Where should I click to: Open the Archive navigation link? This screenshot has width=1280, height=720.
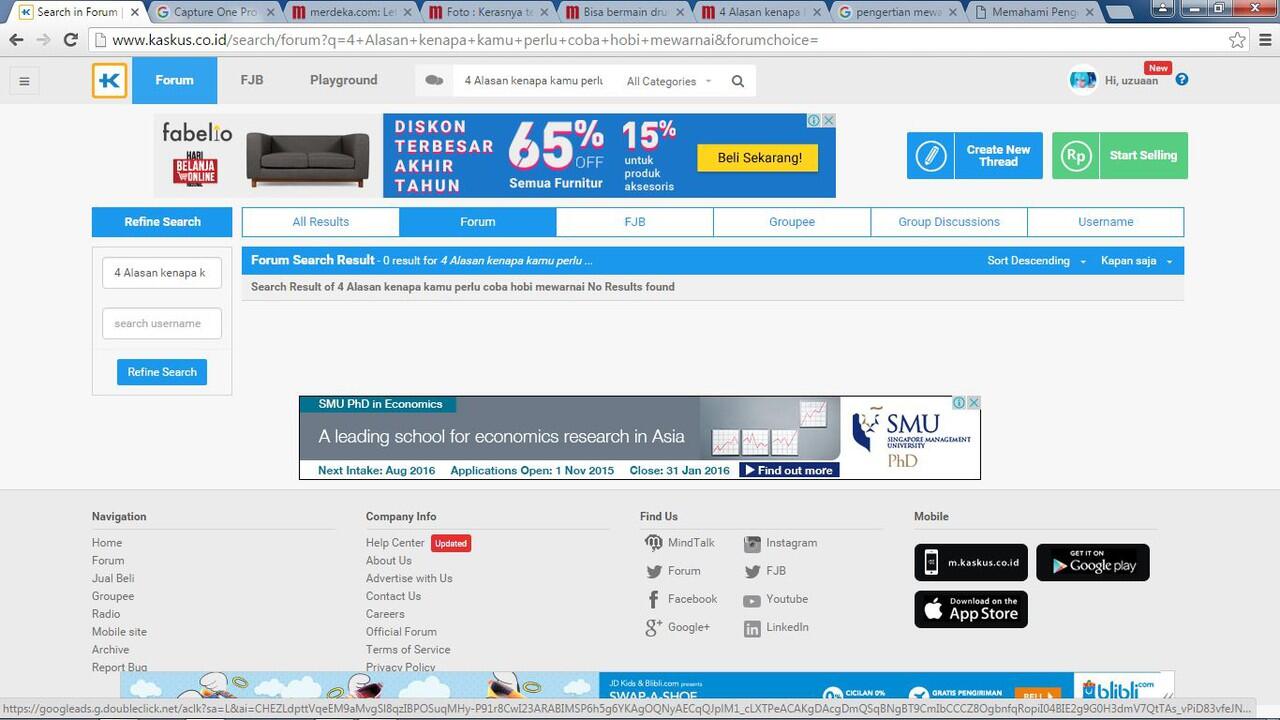tap(110, 650)
